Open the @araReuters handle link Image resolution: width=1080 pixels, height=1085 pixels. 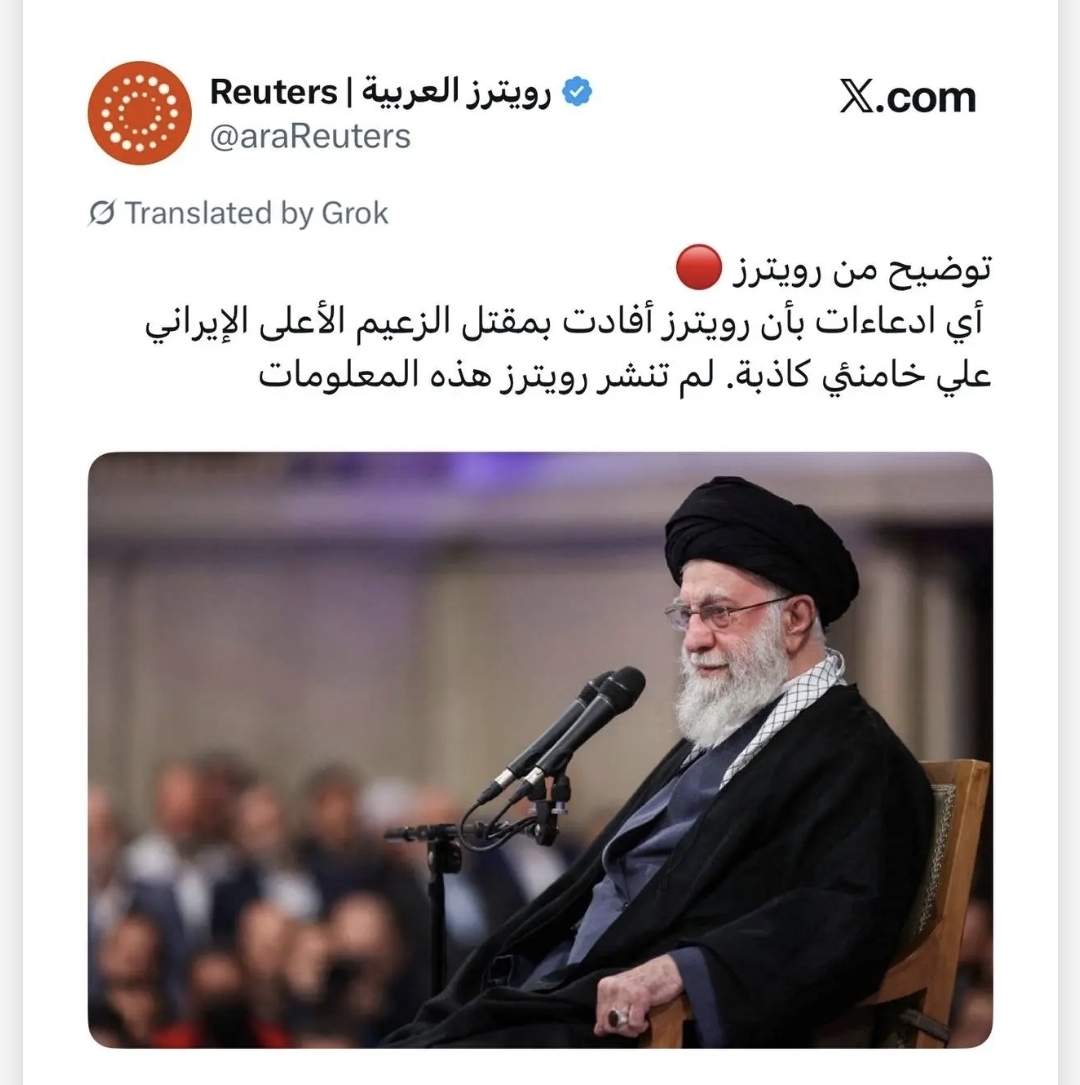(310, 136)
